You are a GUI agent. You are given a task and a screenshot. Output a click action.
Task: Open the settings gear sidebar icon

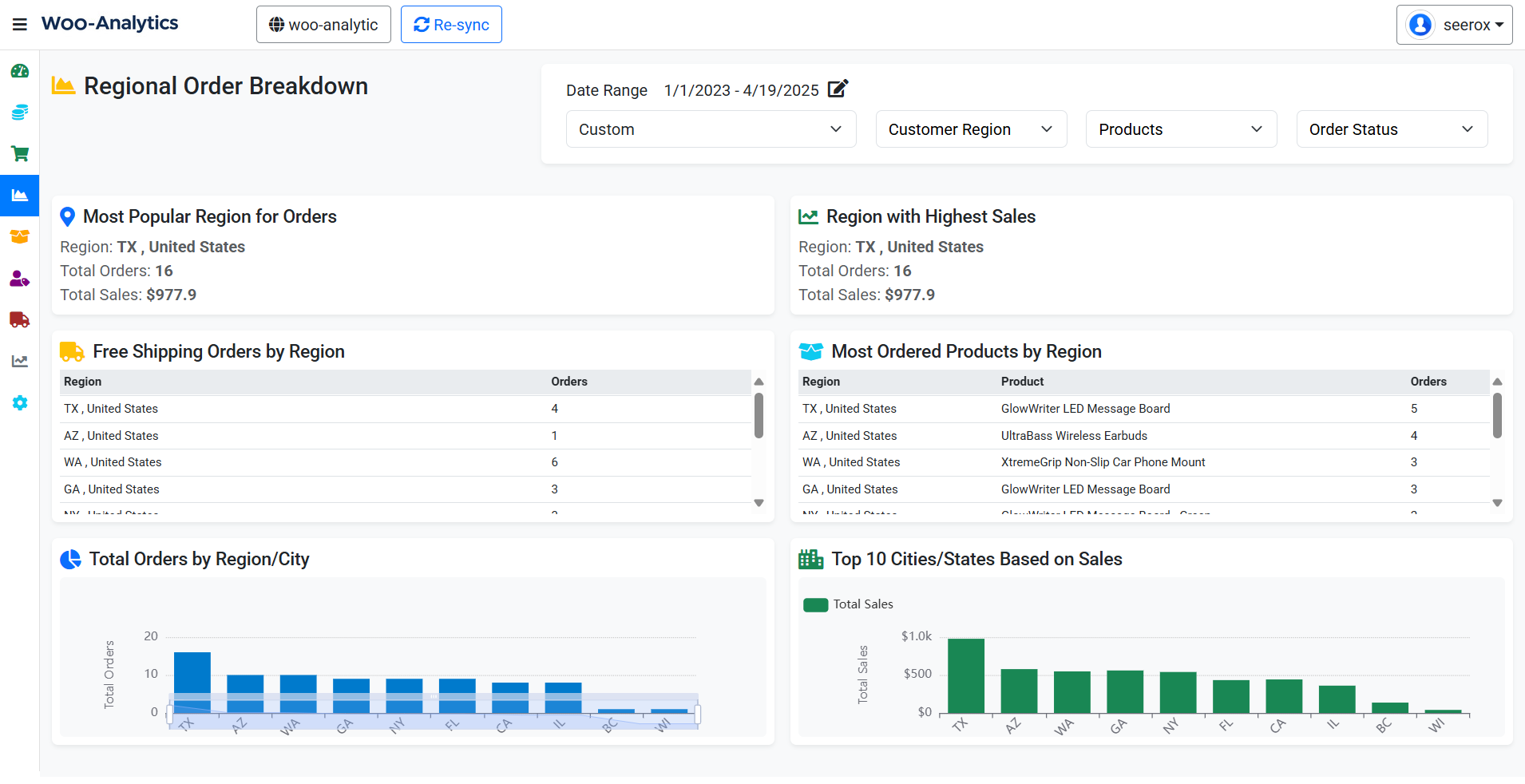coord(20,403)
